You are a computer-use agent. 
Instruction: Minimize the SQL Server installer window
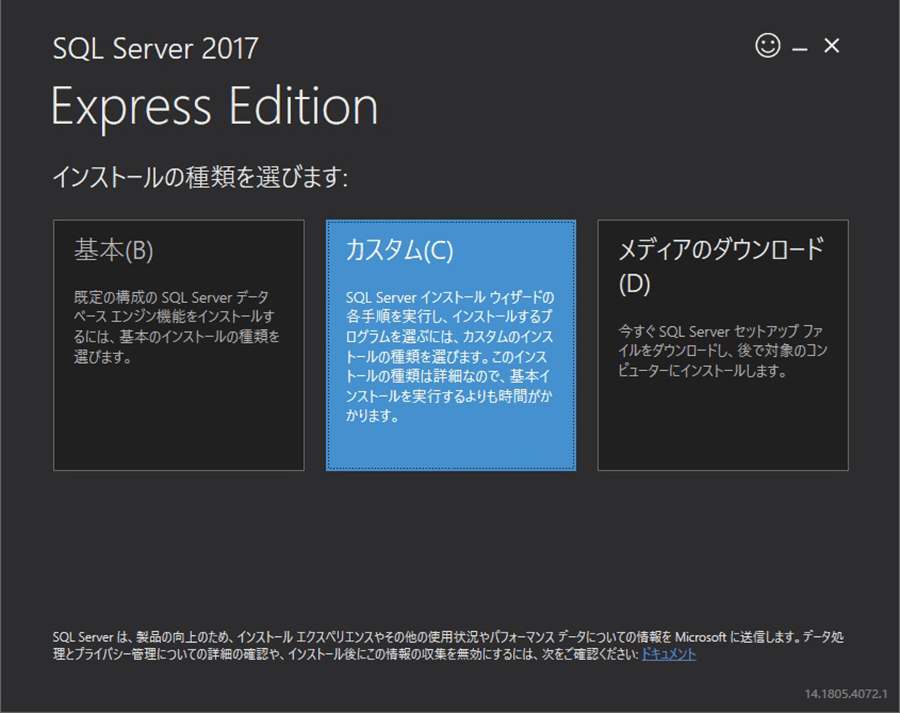click(x=800, y=49)
